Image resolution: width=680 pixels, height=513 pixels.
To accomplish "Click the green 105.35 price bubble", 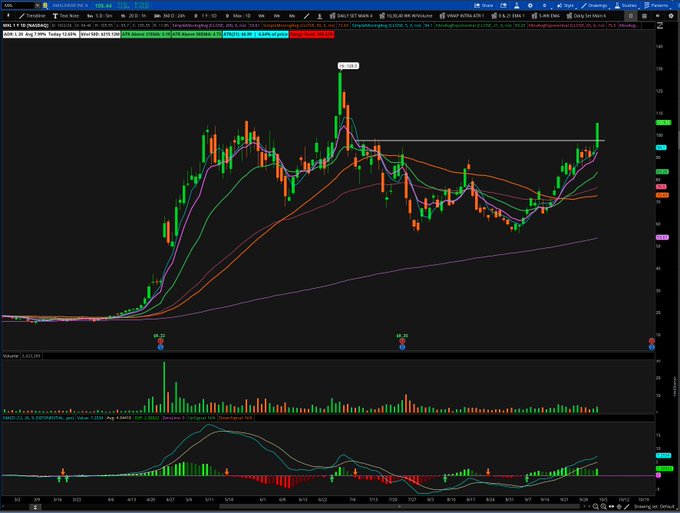I will point(663,123).
